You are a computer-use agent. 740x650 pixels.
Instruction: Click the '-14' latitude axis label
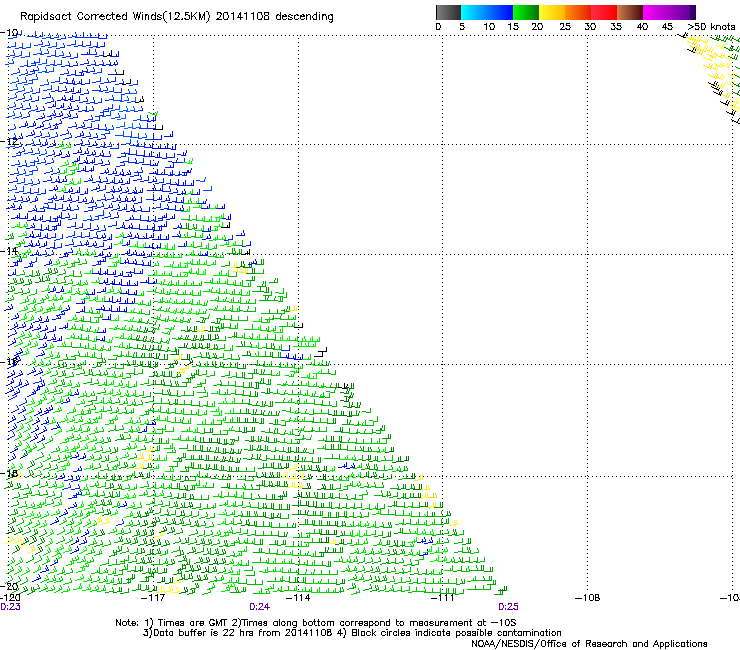9,251
